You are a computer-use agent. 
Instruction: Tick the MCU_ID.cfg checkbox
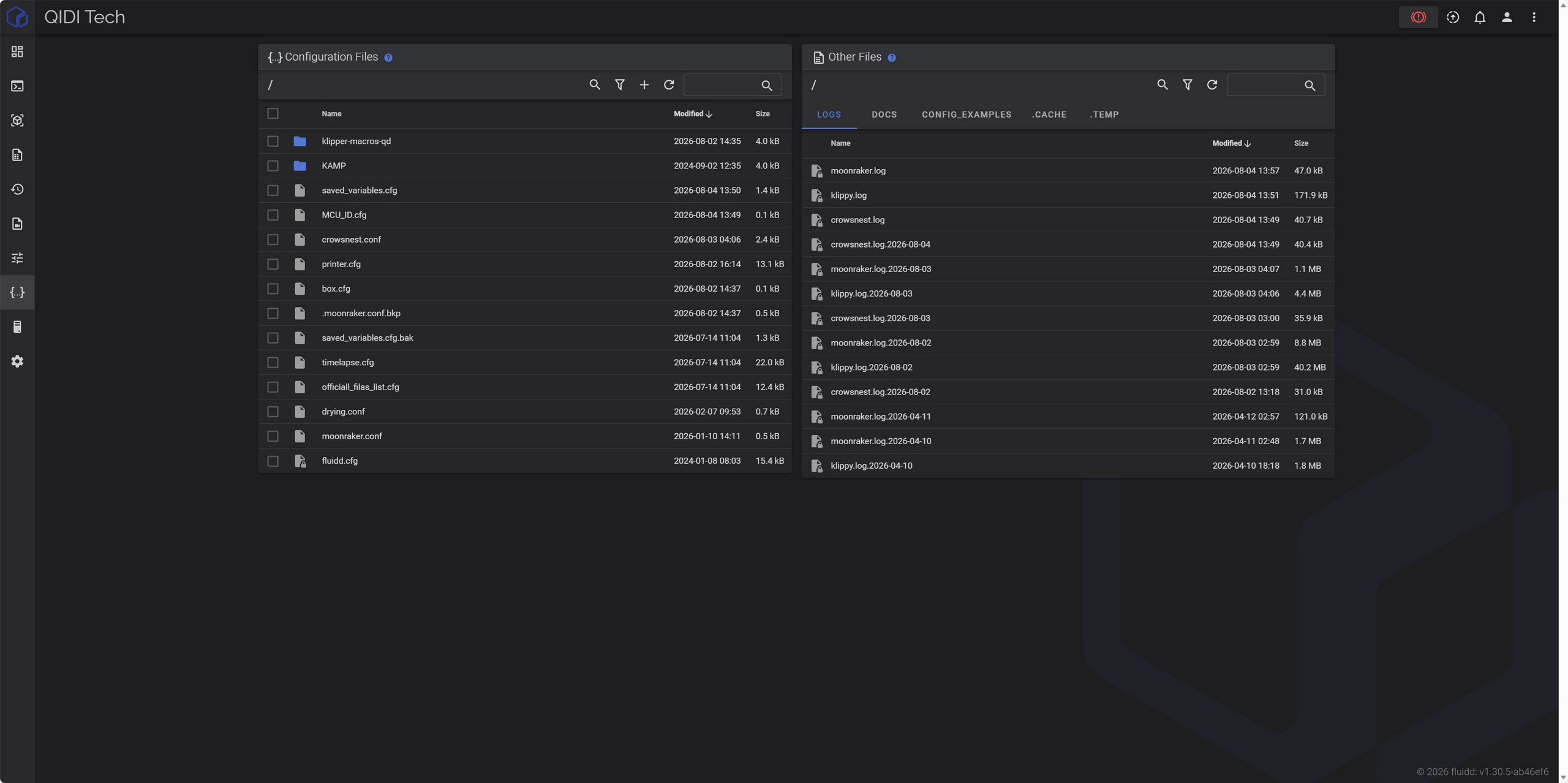click(273, 215)
